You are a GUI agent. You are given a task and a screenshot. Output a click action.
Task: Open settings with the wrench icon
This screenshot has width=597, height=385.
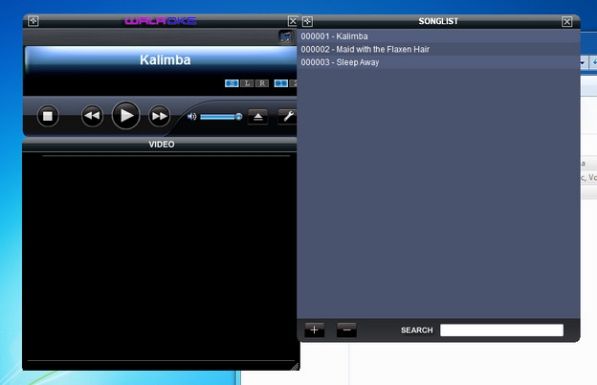pos(287,117)
